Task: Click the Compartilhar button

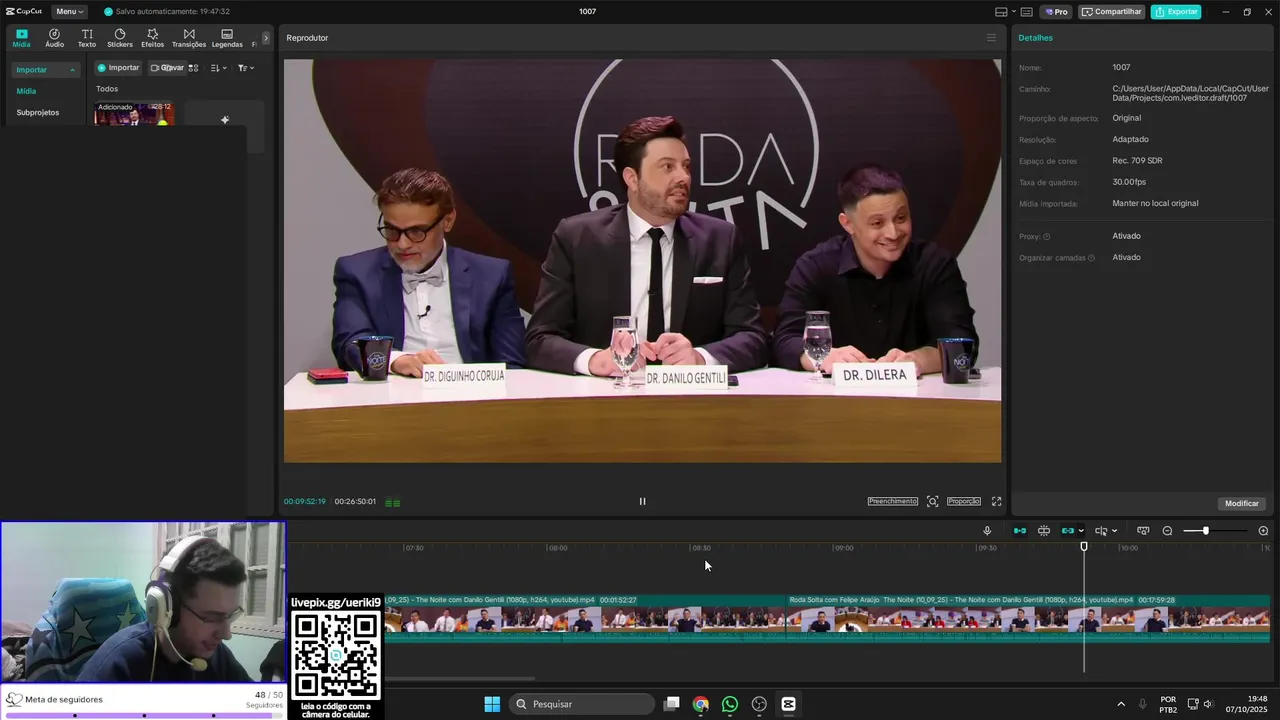Action: tap(1111, 12)
